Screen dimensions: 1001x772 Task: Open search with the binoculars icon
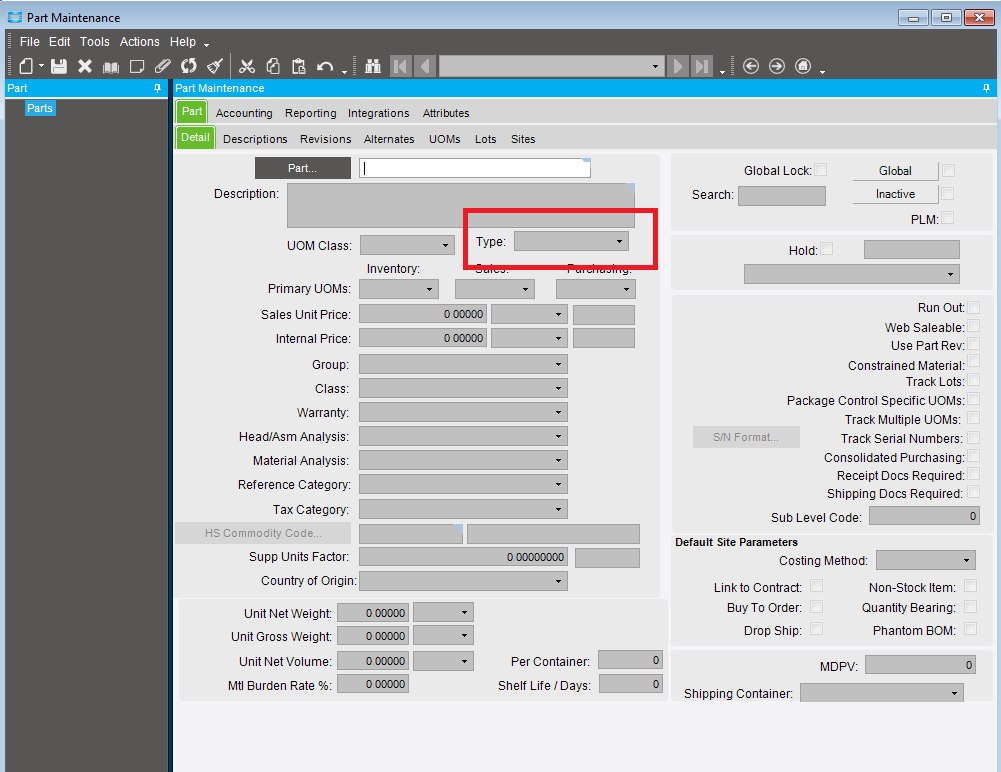(373, 66)
